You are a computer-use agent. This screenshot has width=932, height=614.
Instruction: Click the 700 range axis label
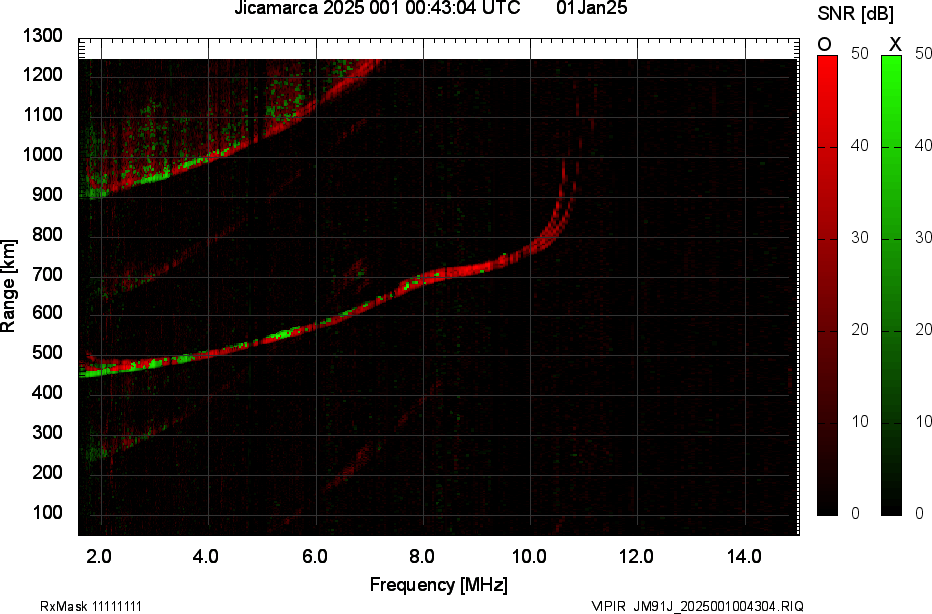[47, 274]
